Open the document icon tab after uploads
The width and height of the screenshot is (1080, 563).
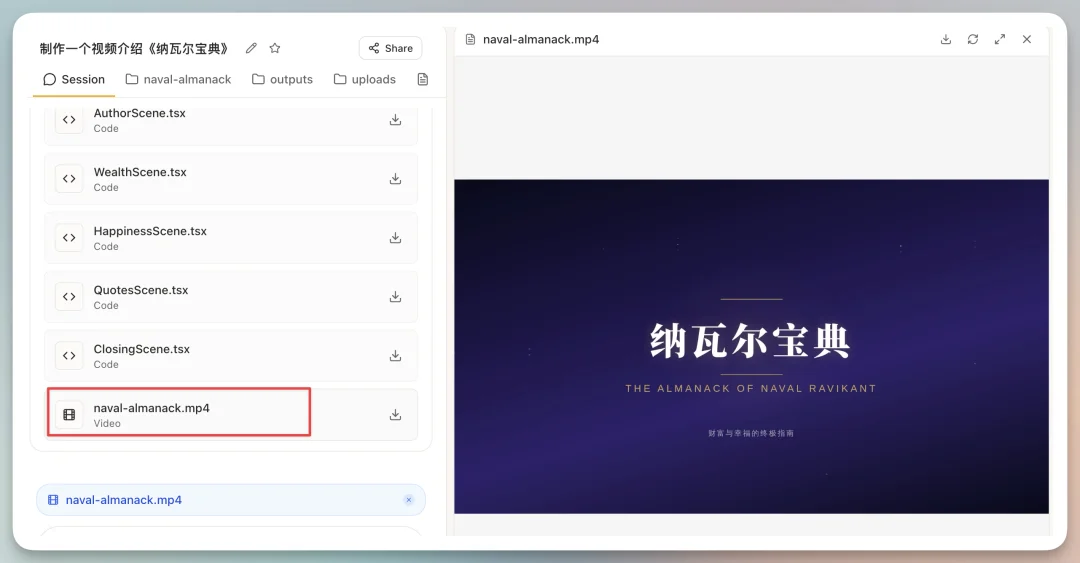pyautogui.click(x=423, y=79)
